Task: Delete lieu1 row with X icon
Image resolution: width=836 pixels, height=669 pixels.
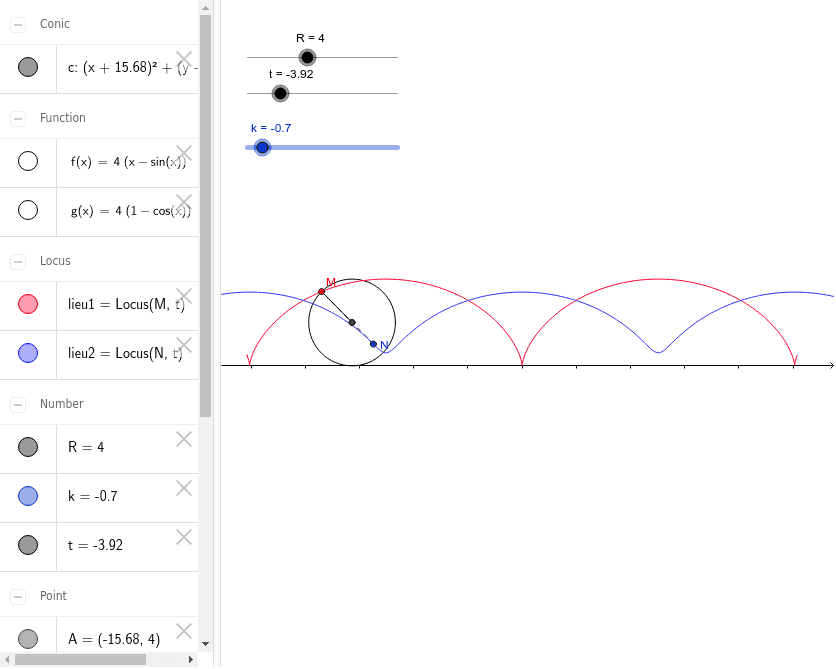Action: click(184, 296)
